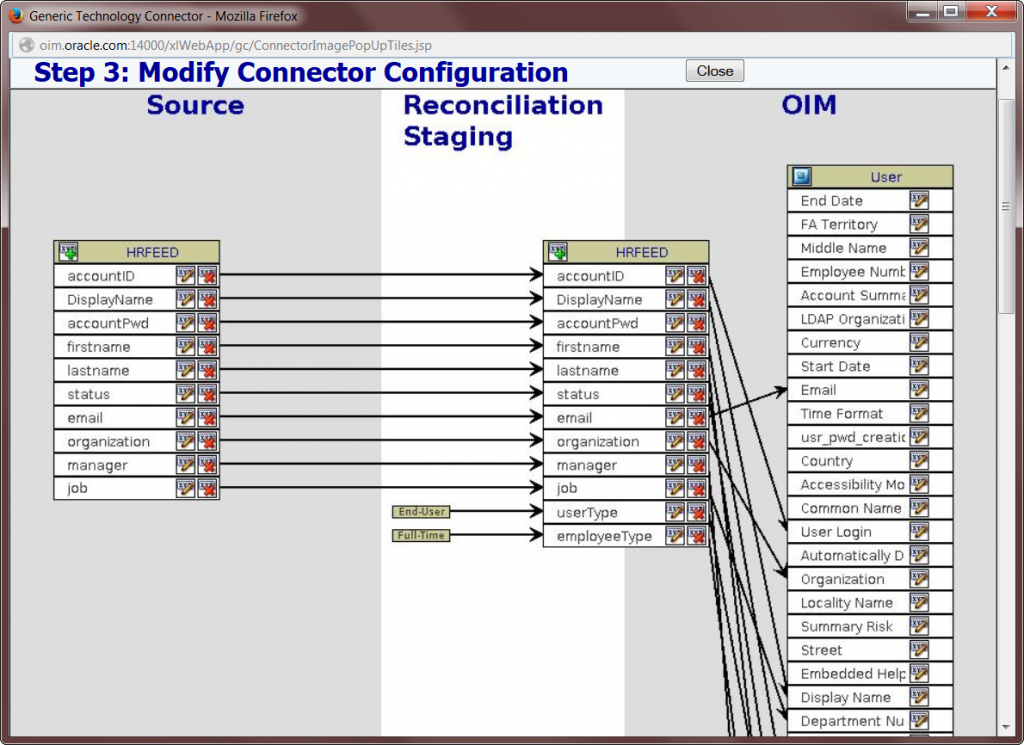Edit the OIM Display Name field

pyautogui.click(x=919, y=697)
